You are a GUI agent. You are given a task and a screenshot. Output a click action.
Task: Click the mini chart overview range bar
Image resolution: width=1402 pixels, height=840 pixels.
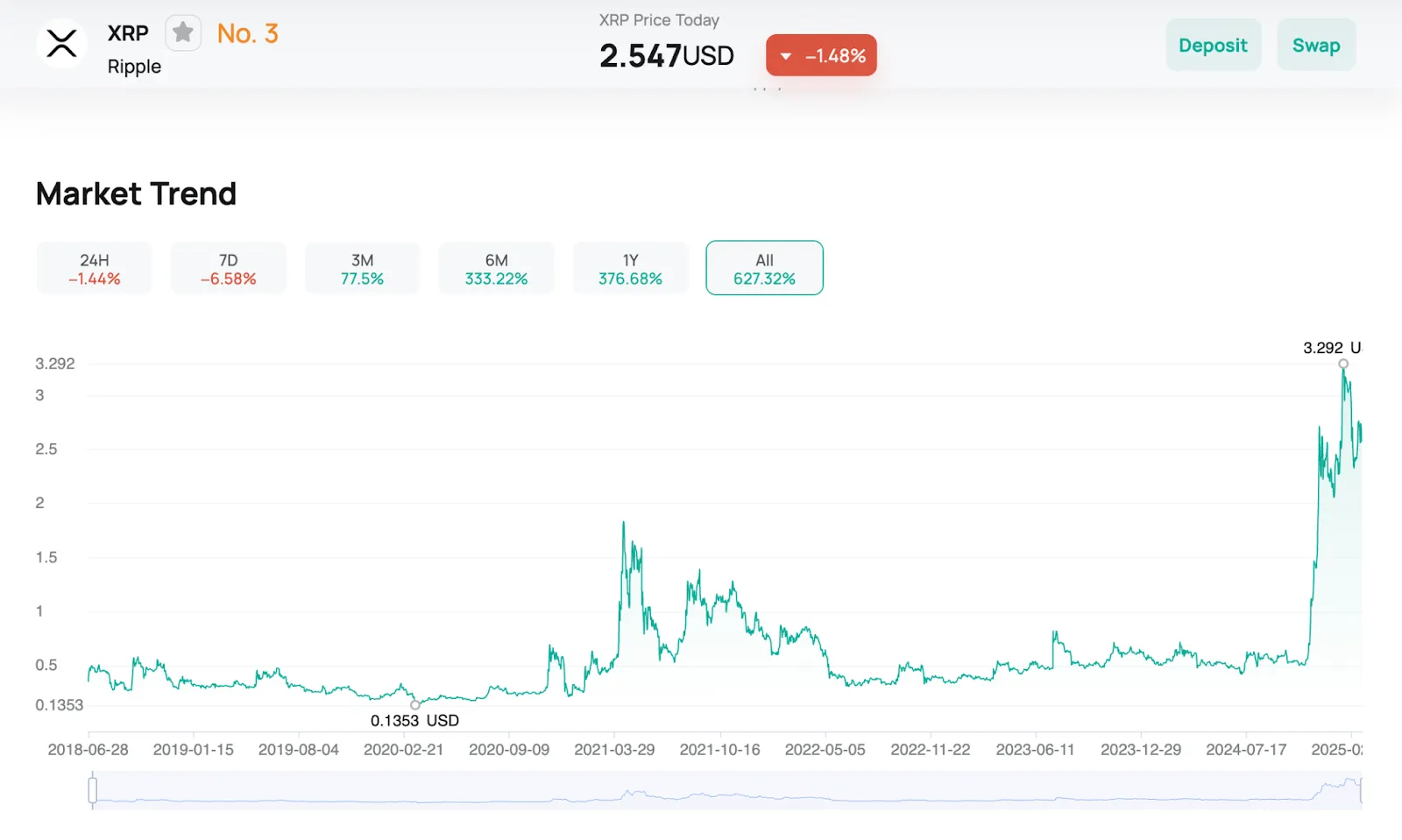[726, 790]
